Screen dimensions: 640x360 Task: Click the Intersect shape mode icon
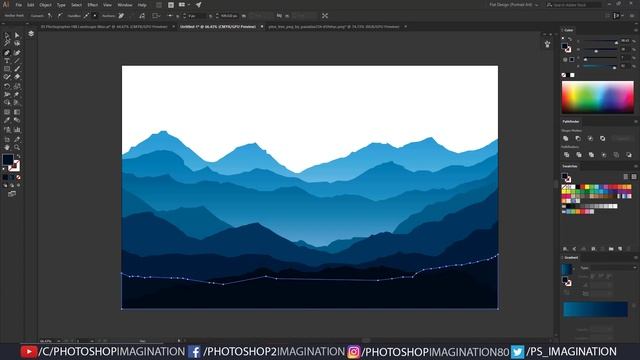click(590, 138)
